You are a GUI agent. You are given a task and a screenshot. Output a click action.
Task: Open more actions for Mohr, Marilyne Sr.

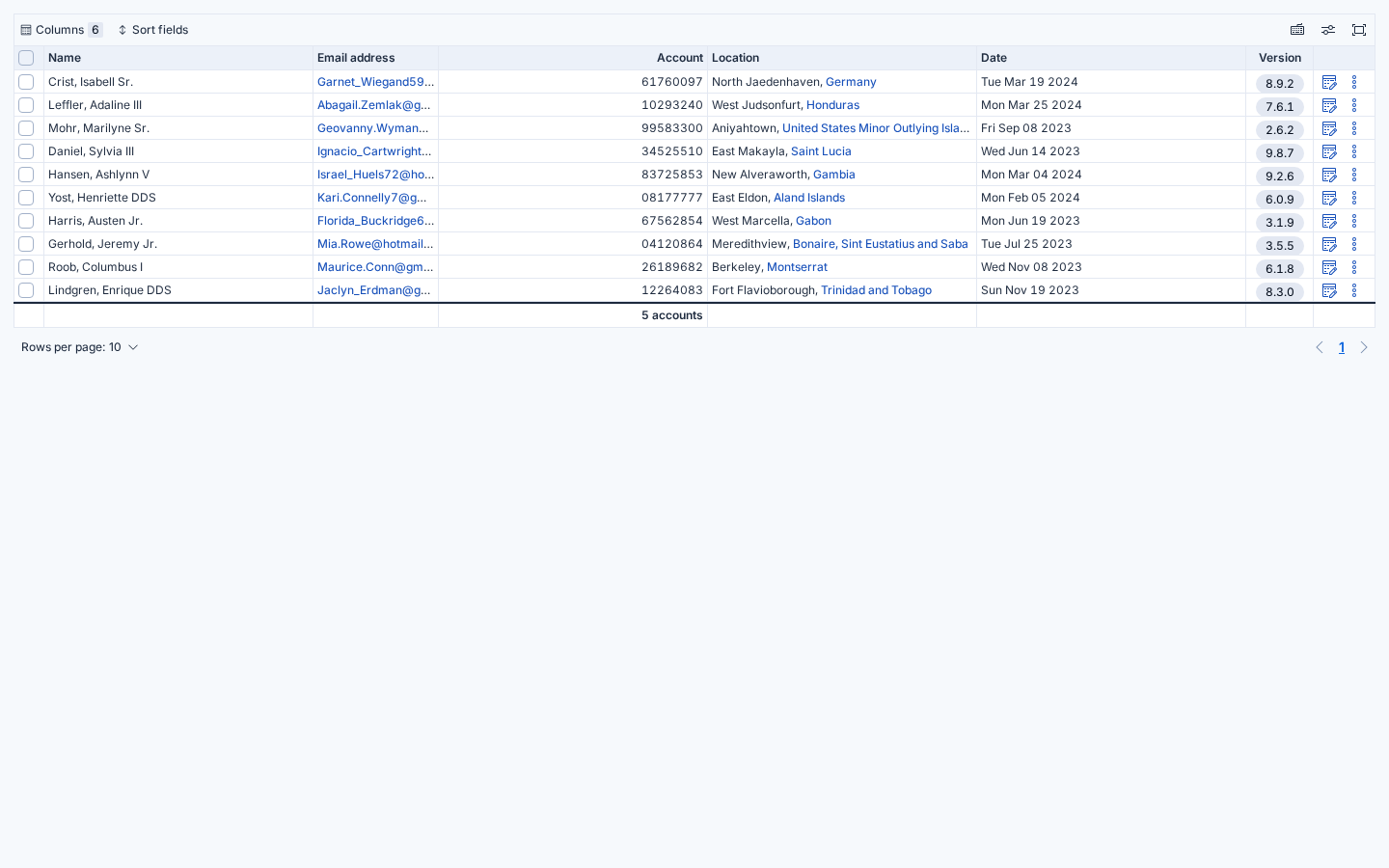(1354, 128)
